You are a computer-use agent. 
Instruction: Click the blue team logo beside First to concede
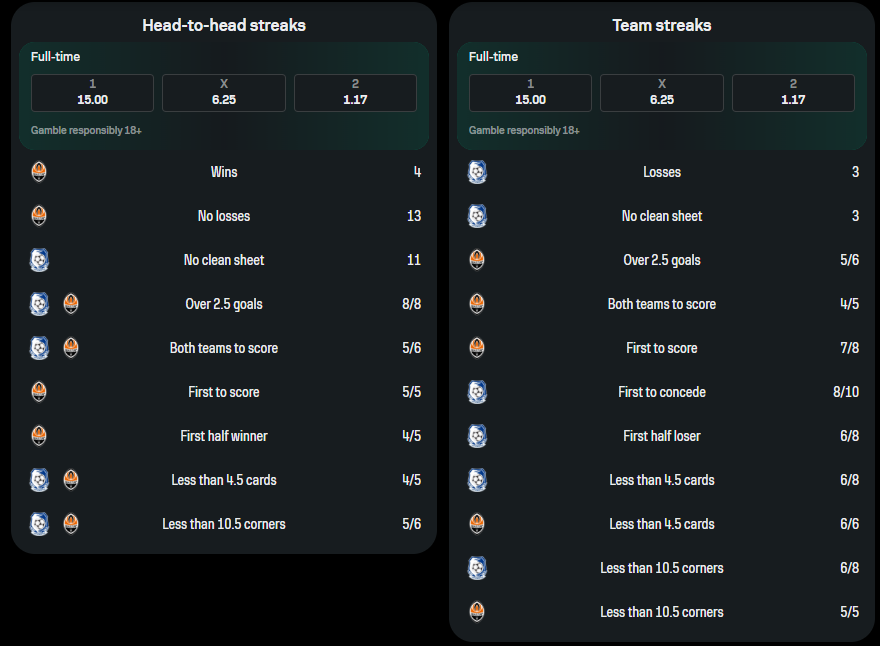click(477, 392)
